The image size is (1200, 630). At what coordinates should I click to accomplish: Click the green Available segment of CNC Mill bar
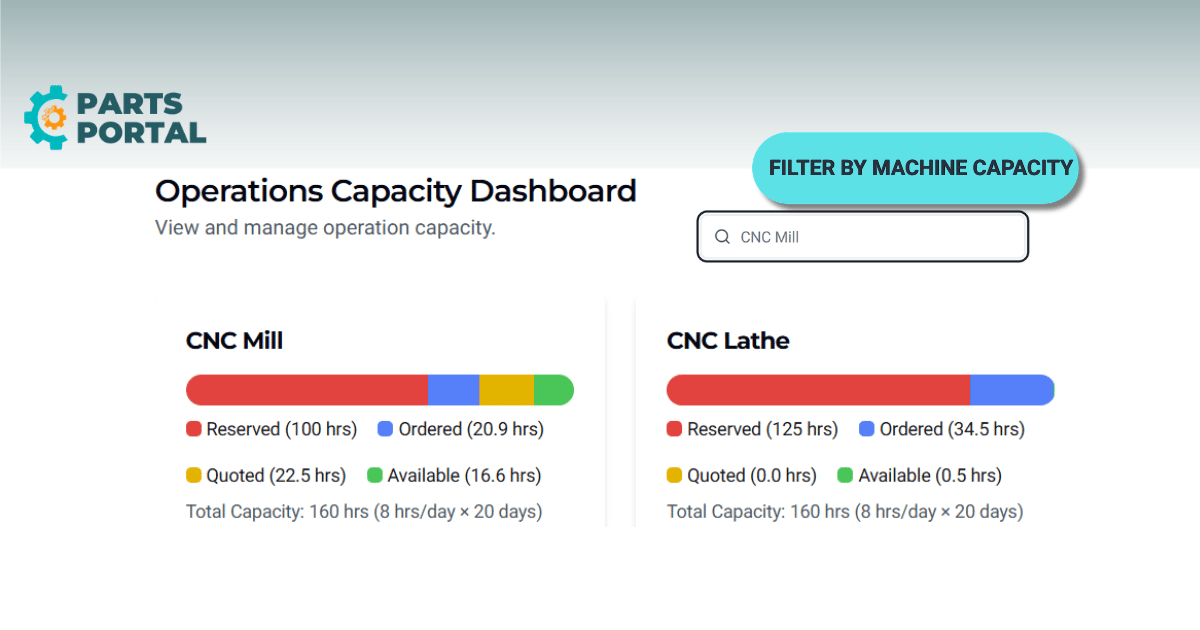coord(553,390)
